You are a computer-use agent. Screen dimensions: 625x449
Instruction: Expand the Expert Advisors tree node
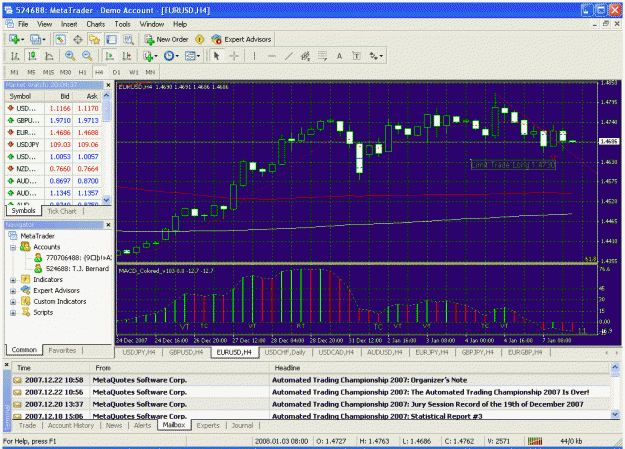pos(13,291)
